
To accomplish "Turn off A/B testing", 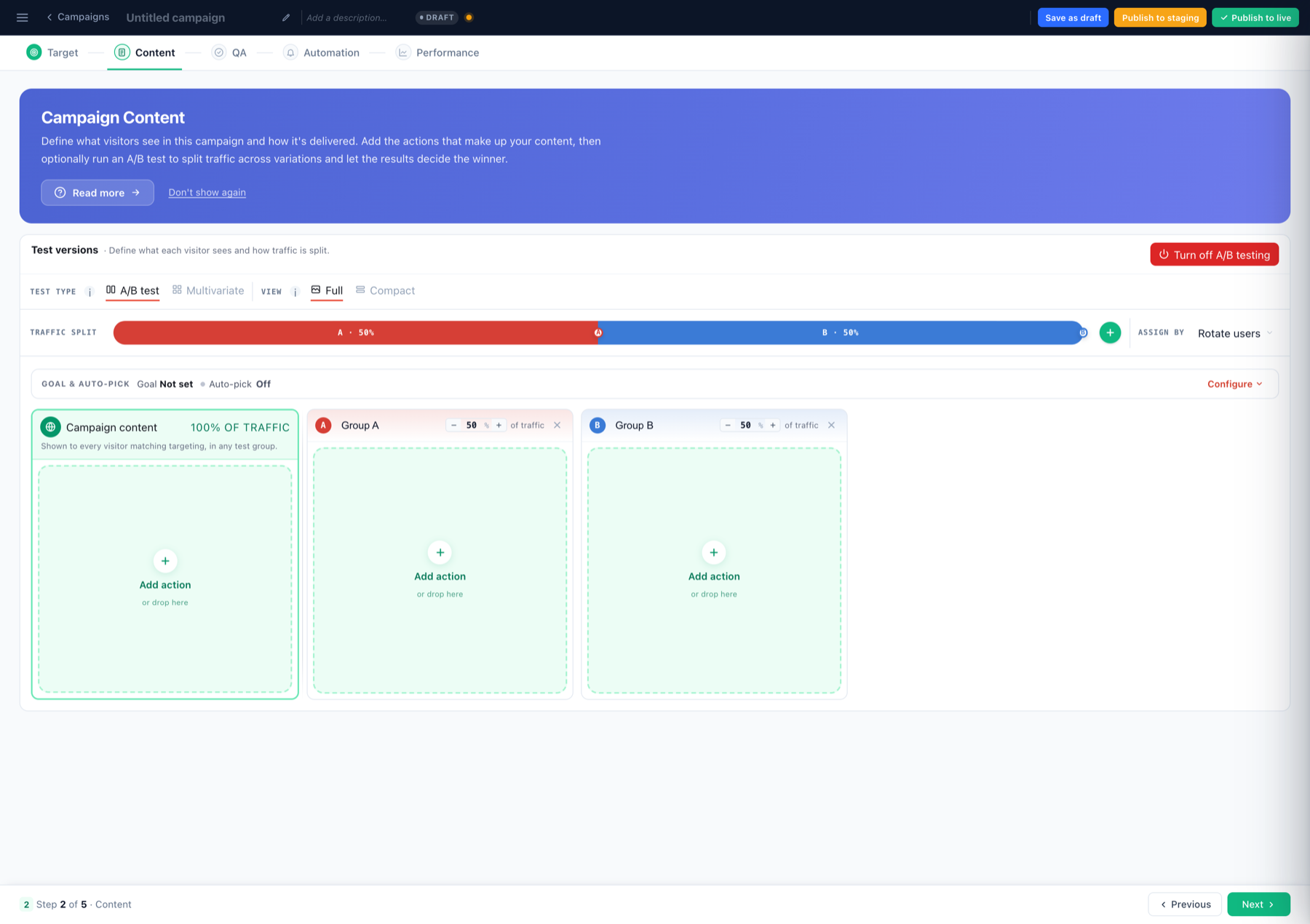I will (x=1214, y=255).
